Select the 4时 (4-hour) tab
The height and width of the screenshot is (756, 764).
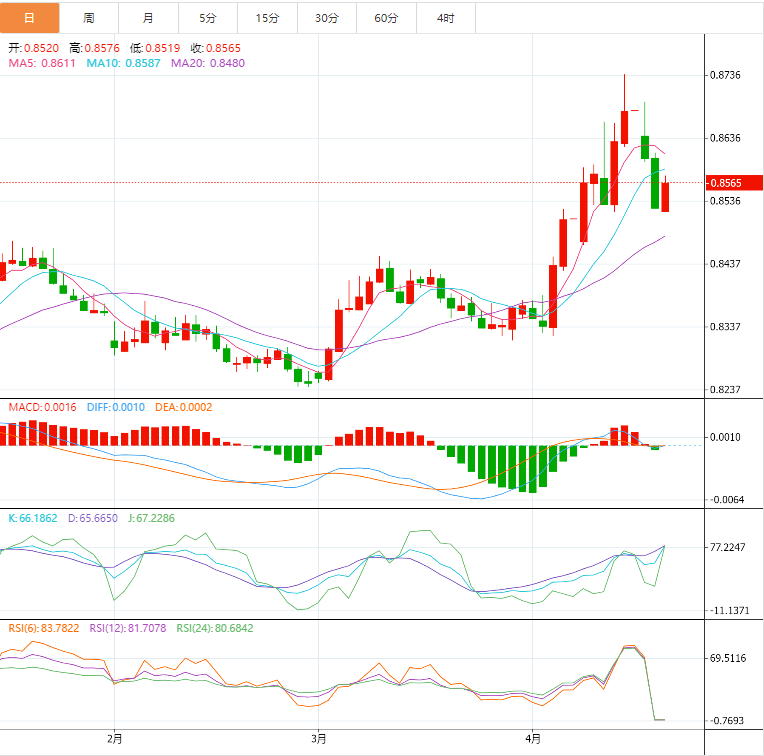445,18
